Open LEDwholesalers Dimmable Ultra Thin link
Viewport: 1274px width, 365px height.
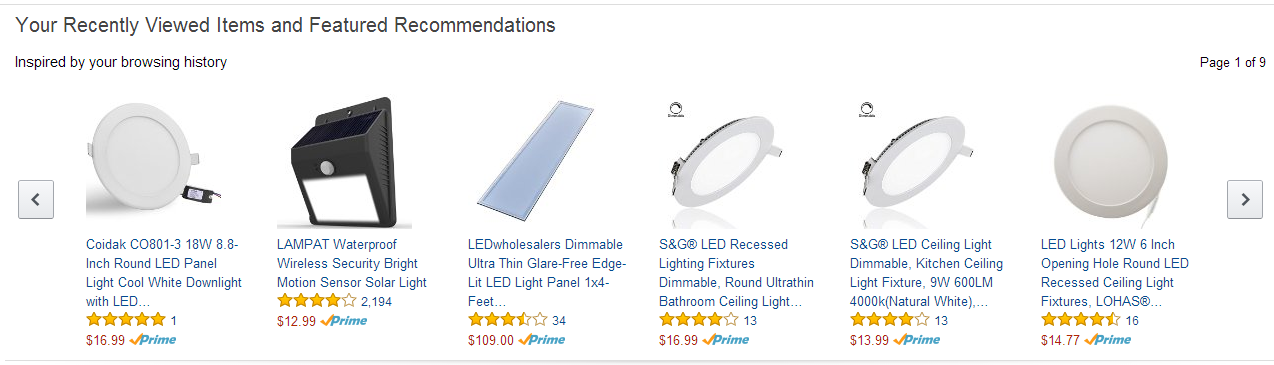(546, 273)
